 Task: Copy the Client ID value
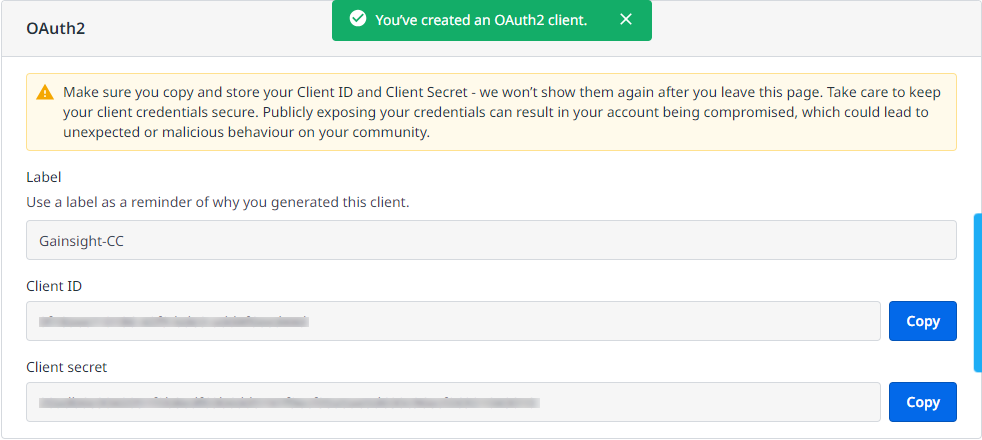[922, 321]
